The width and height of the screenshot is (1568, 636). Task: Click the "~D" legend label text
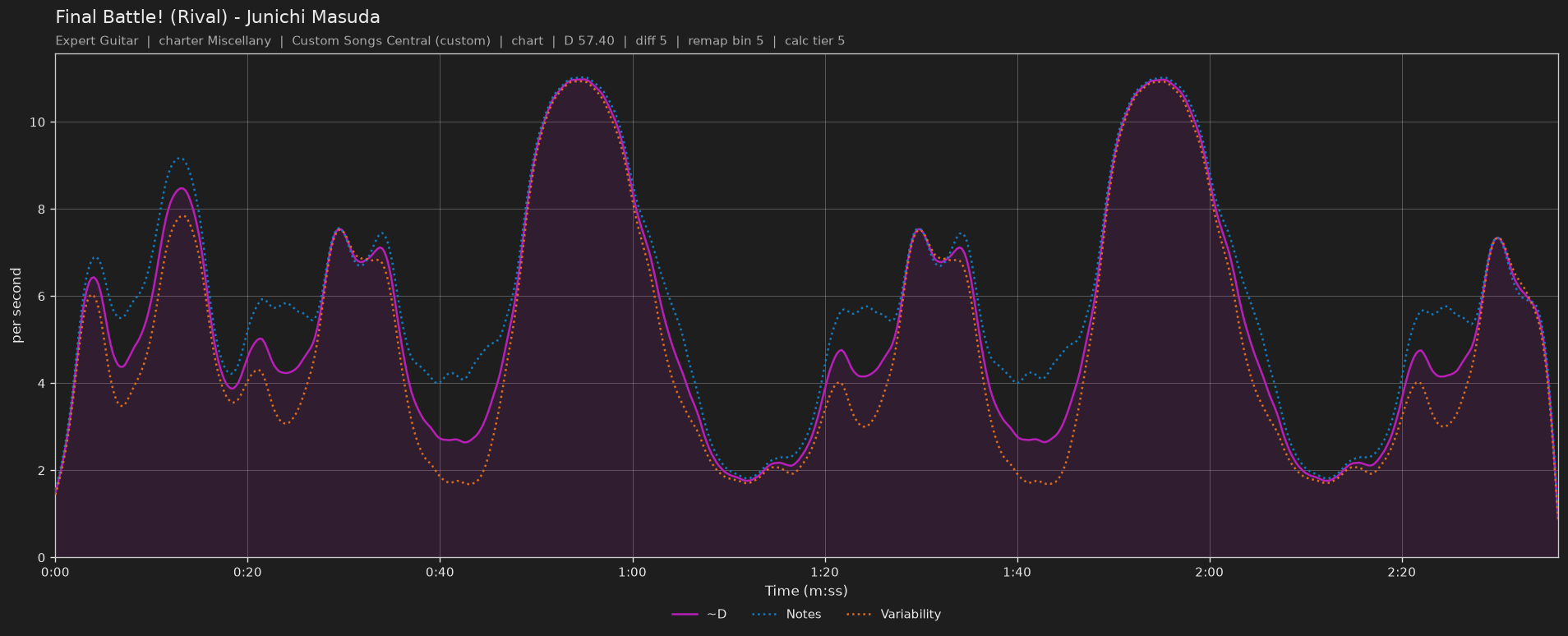click(717, 615)
